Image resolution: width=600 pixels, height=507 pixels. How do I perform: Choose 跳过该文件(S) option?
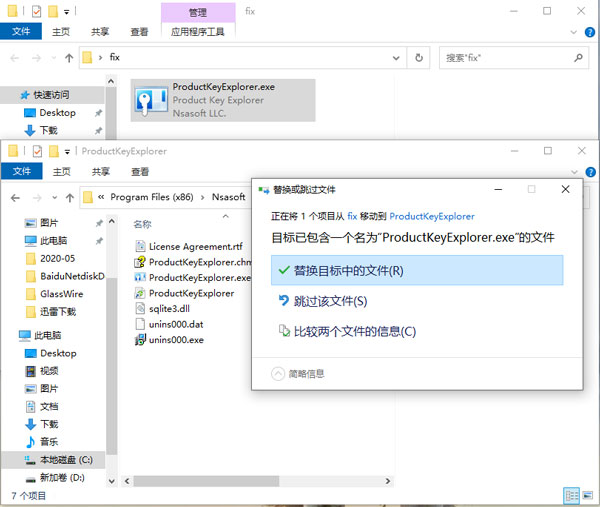[x=330, y=301]
